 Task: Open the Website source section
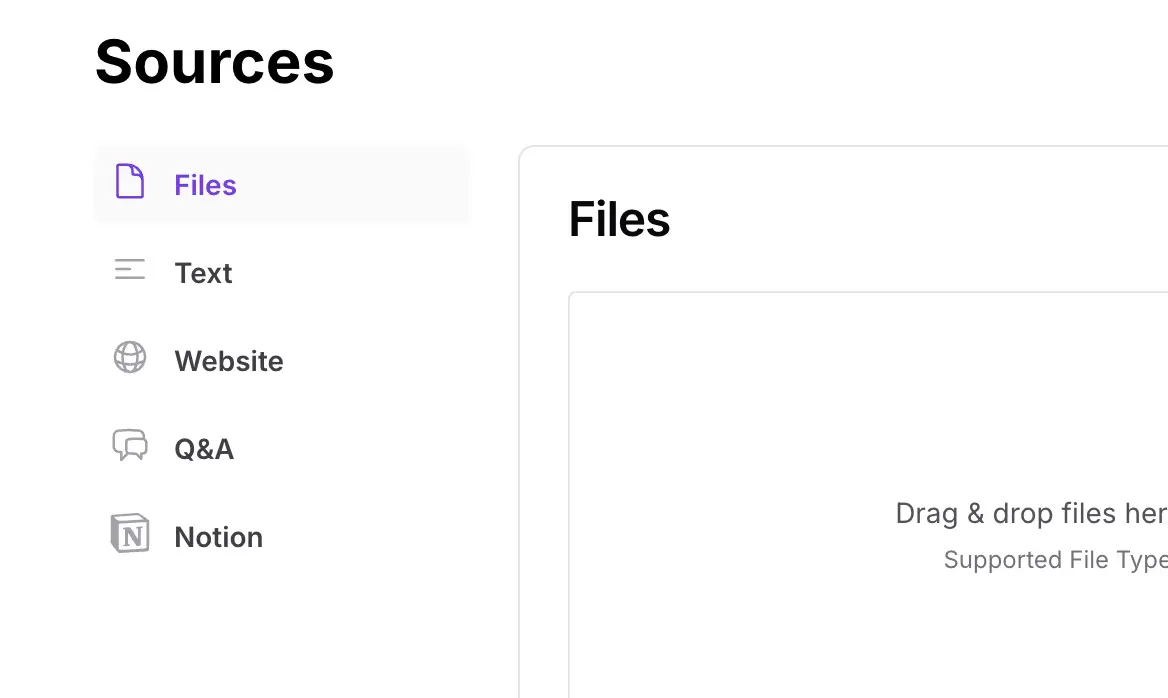tap(229, 361)
